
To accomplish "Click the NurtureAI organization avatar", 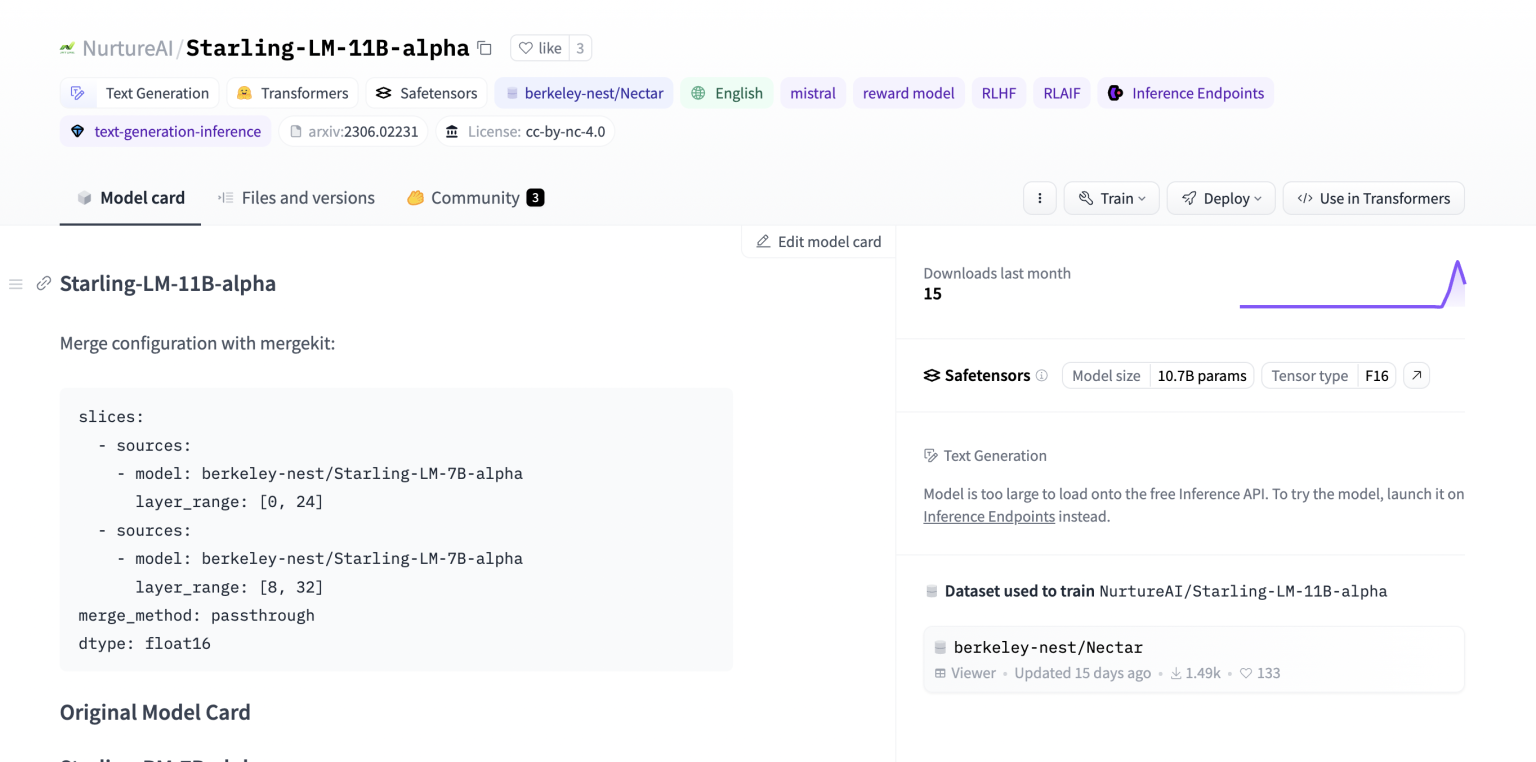I will [x=68, y=47].
